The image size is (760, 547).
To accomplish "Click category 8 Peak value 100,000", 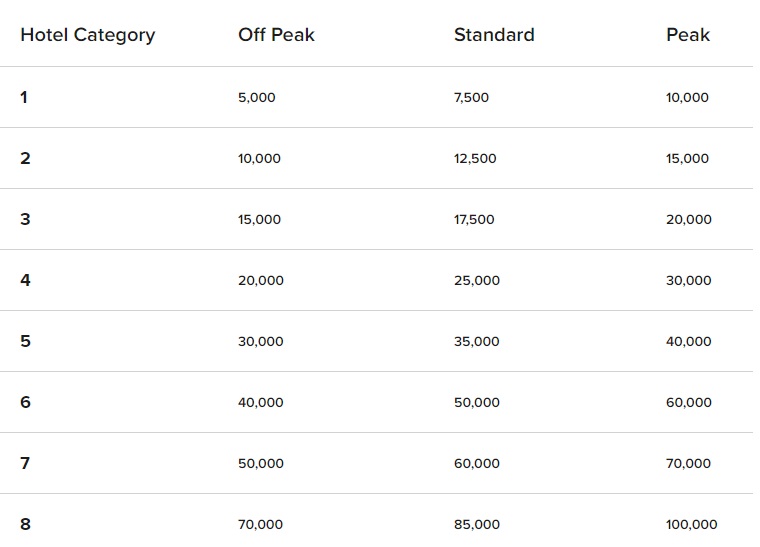I will click(x=691, y=525).
